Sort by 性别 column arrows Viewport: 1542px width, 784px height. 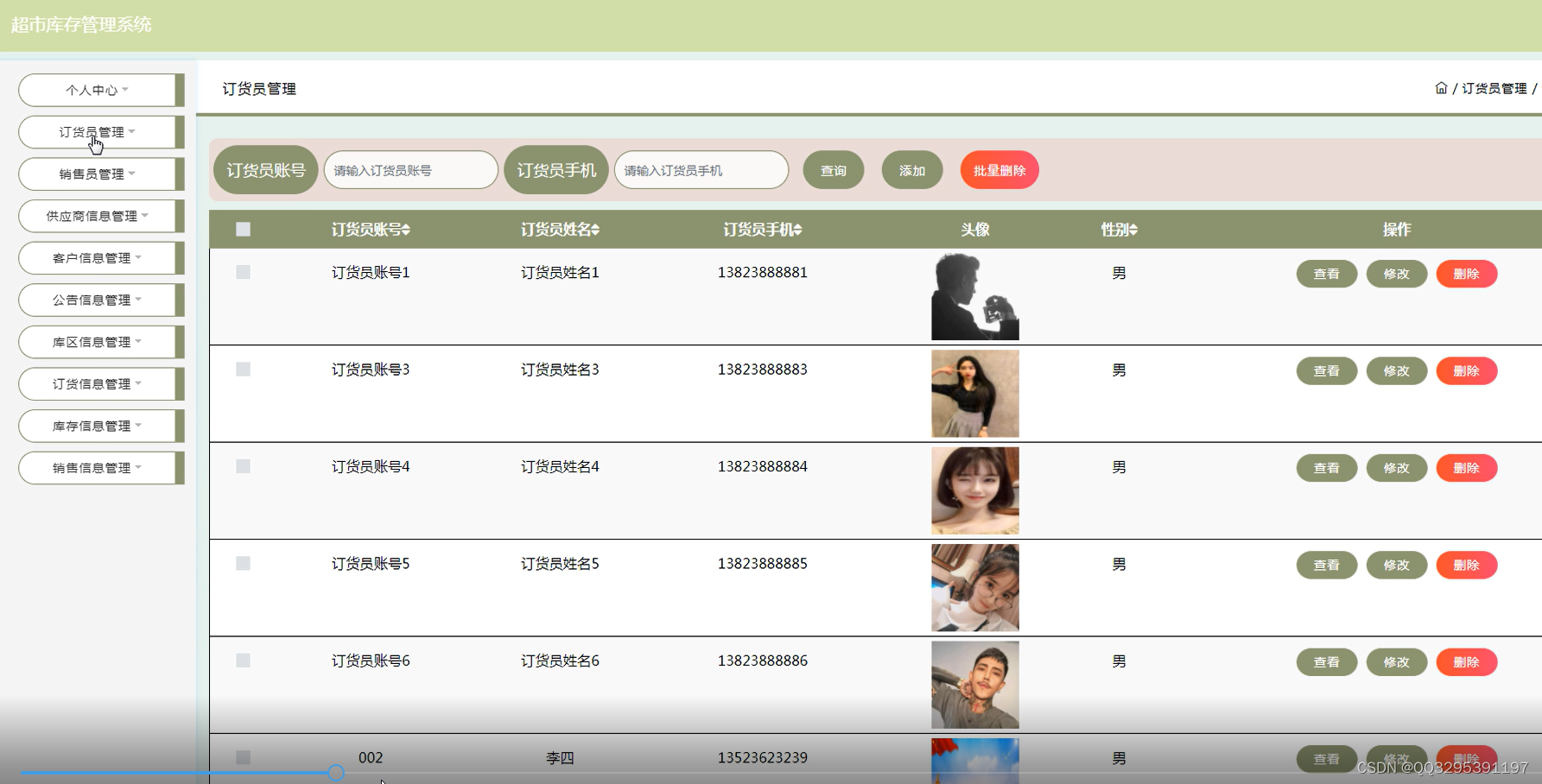pos(1133,230)
